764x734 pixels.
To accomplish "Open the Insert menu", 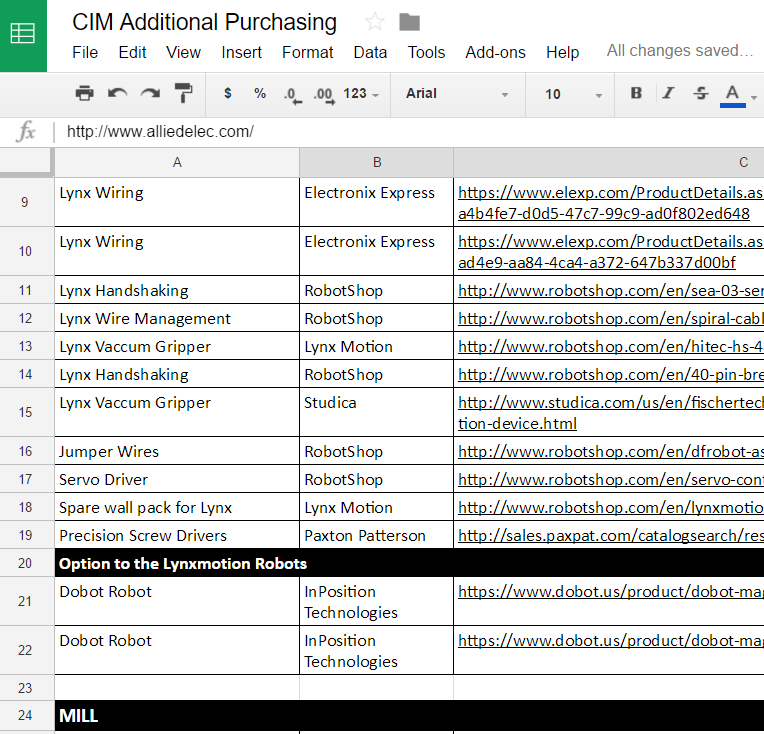I will point(241,52).
